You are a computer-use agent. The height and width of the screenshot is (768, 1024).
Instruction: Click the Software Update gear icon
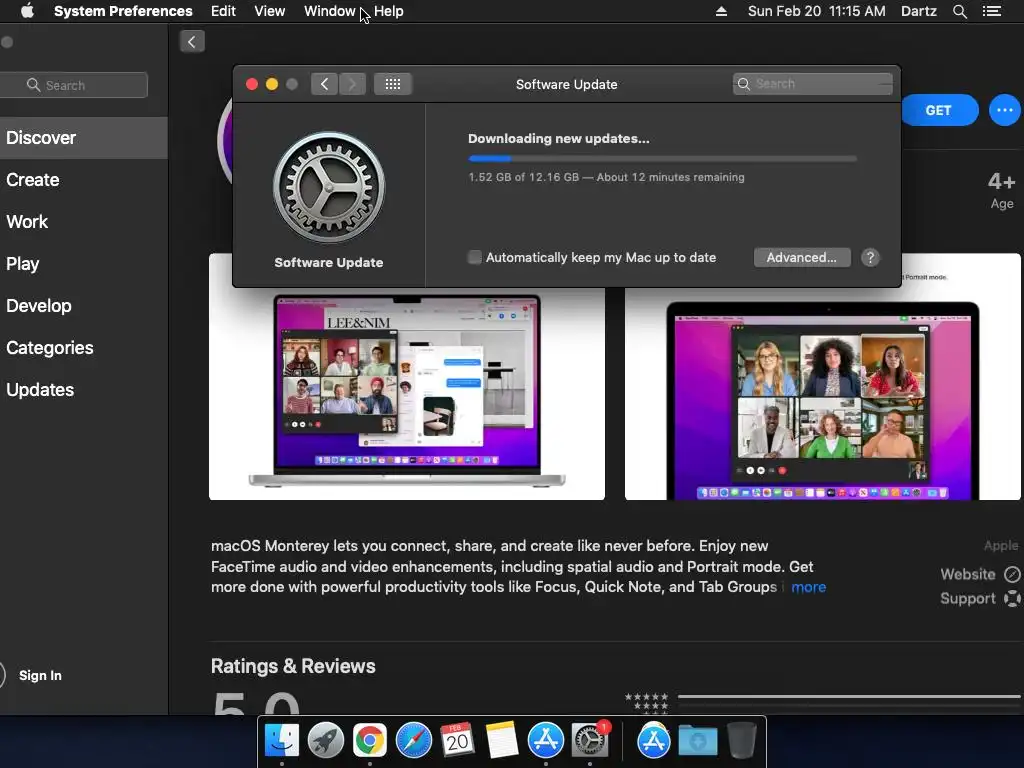pyautogui.click(x=329, y=187)
